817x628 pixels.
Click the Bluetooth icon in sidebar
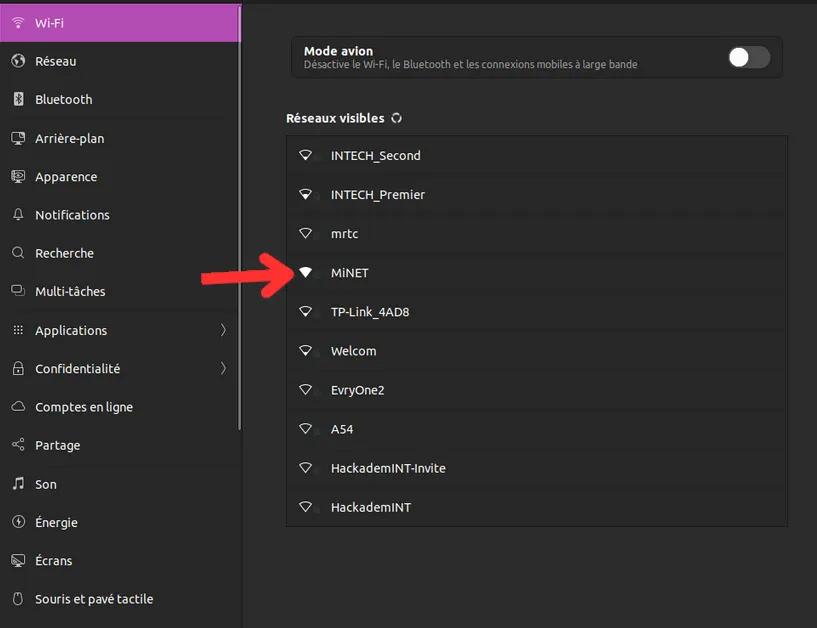[18, 99]
